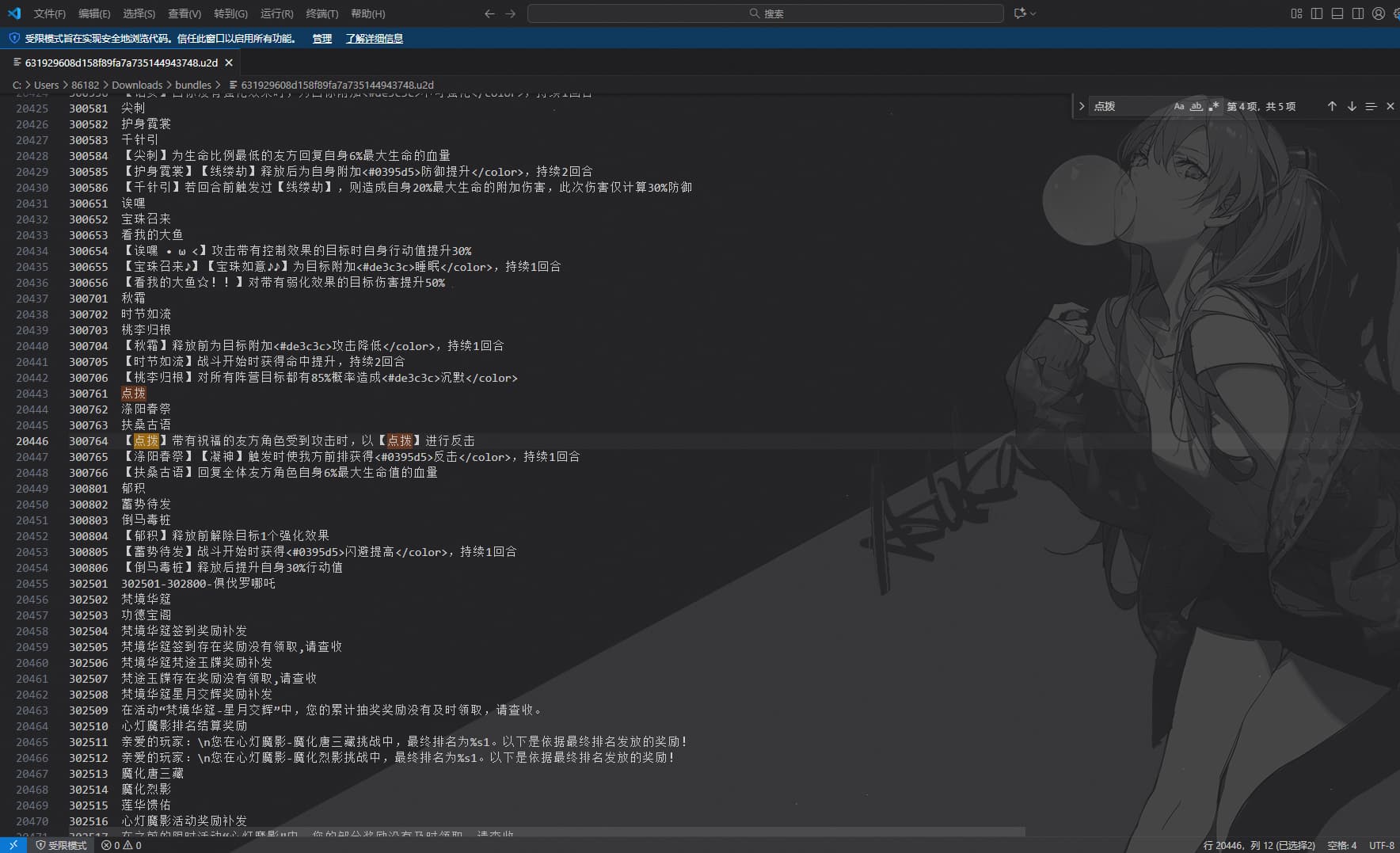Toggle bottom panel layout icon
1400x853 pixels.
pos(1337,13)
